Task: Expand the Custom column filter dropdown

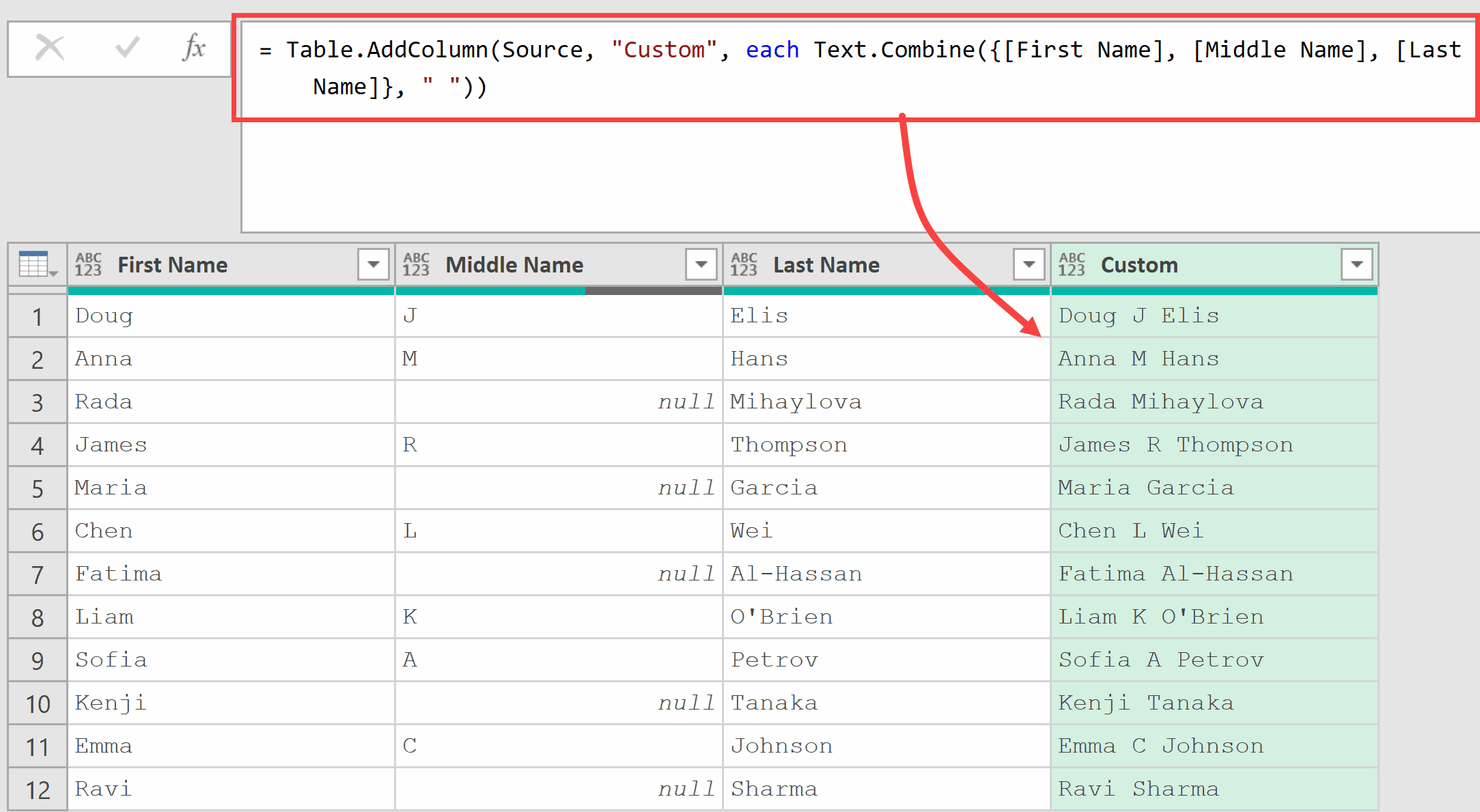Action: [x=1356, y=264]
